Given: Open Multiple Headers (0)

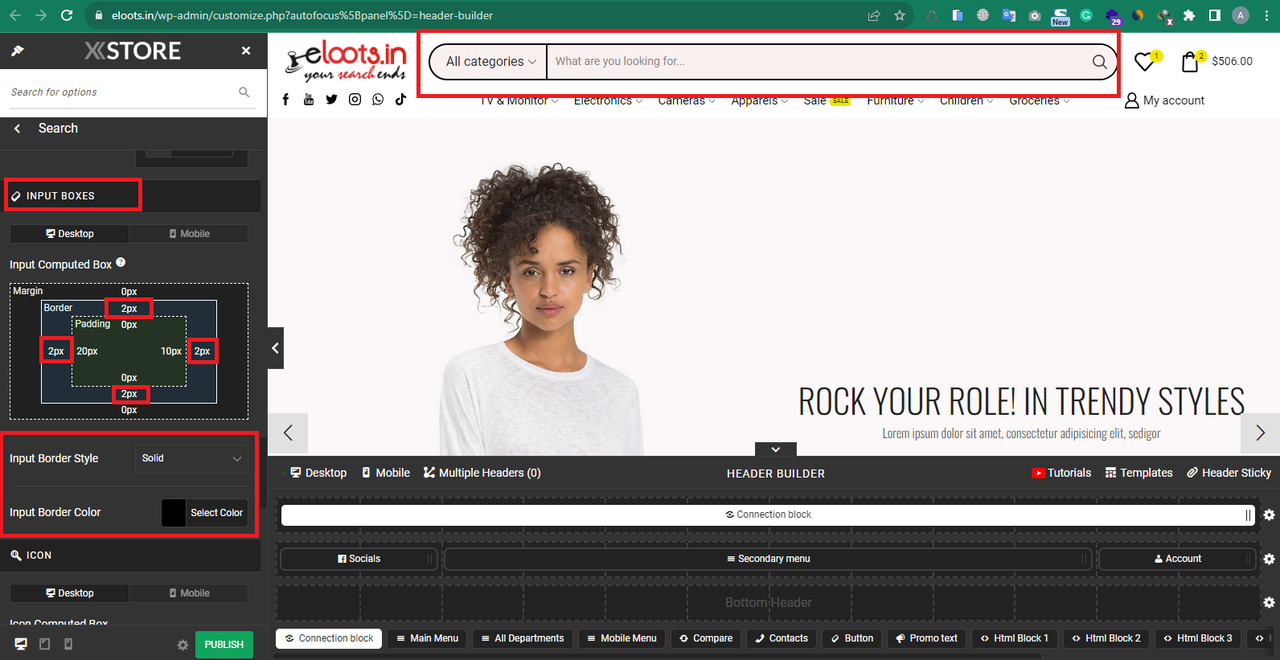Looking at the screenshot, I should click(x=482, y=473).
